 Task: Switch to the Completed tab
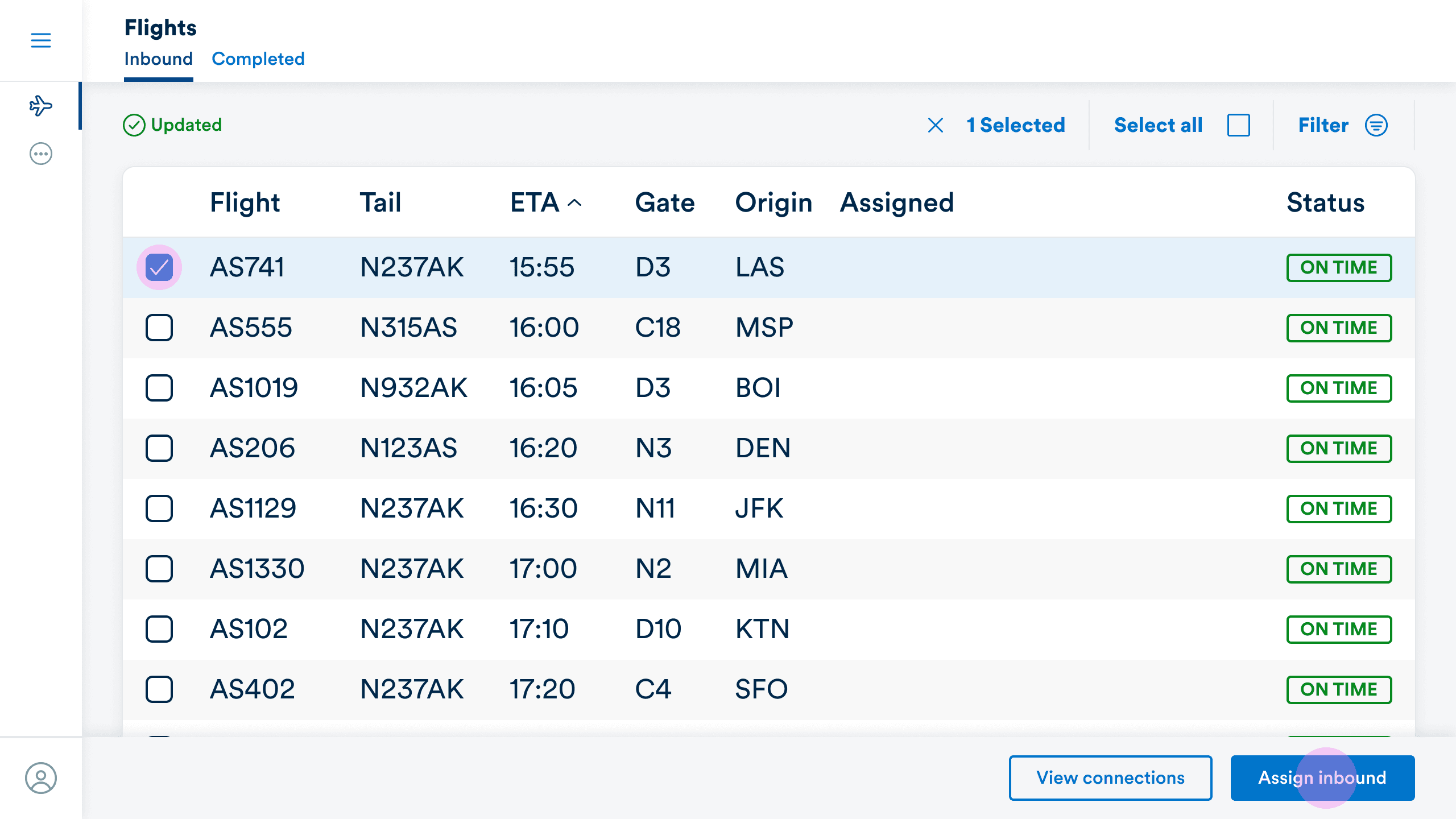click(x=258, y=59)
